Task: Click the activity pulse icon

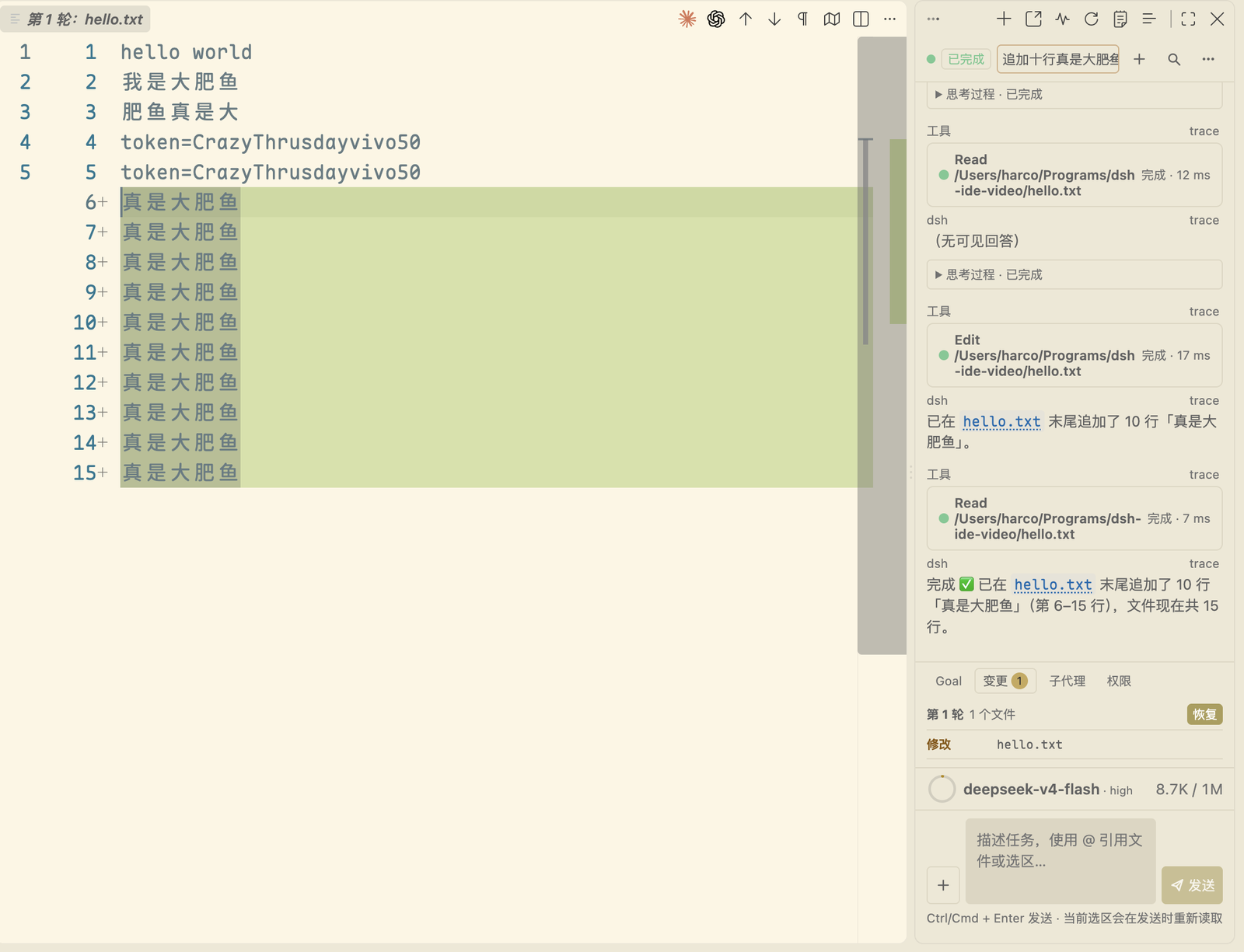Action: coord(1062,19)
